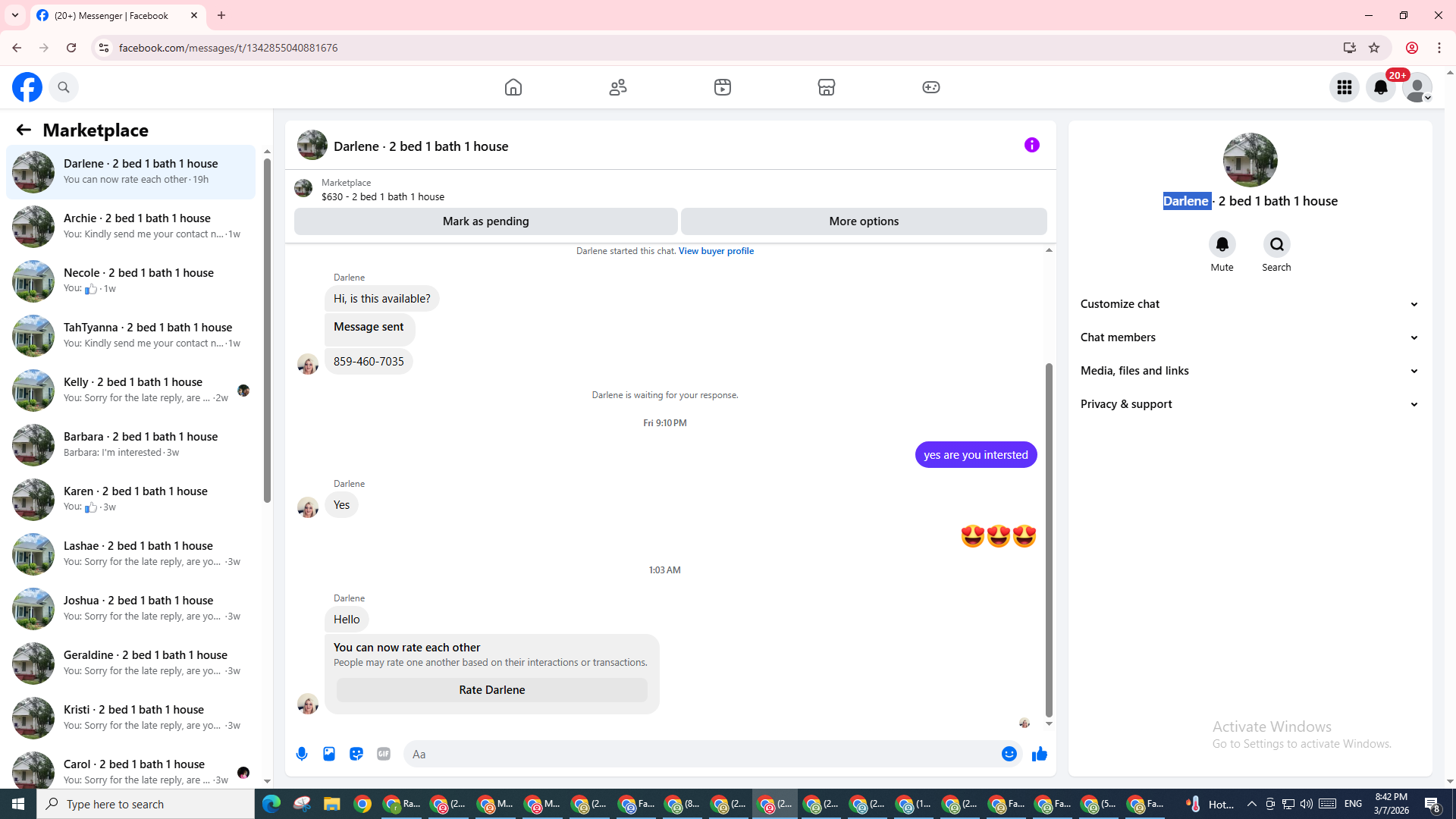Open the nine-dot Menu grid icon
Viewport: 1456px width, 819px height.
click(x=1345, y=87)
